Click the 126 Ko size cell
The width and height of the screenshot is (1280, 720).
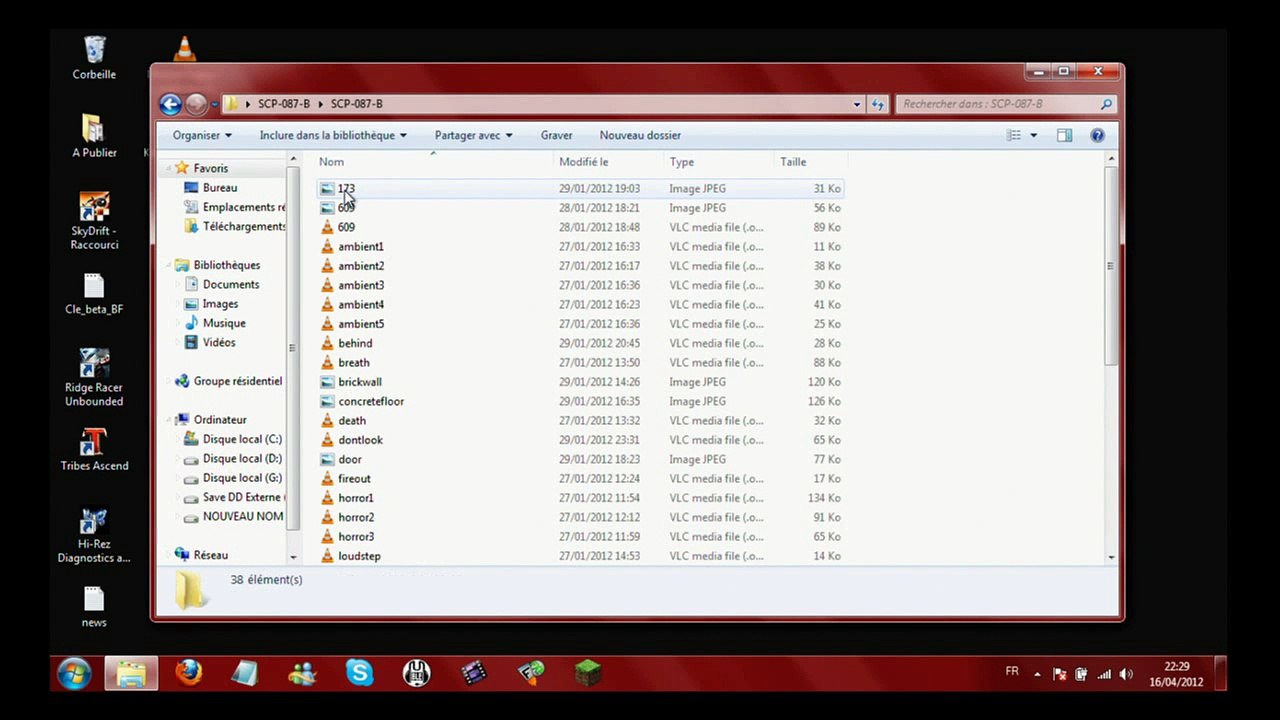(x=824, y=401)
